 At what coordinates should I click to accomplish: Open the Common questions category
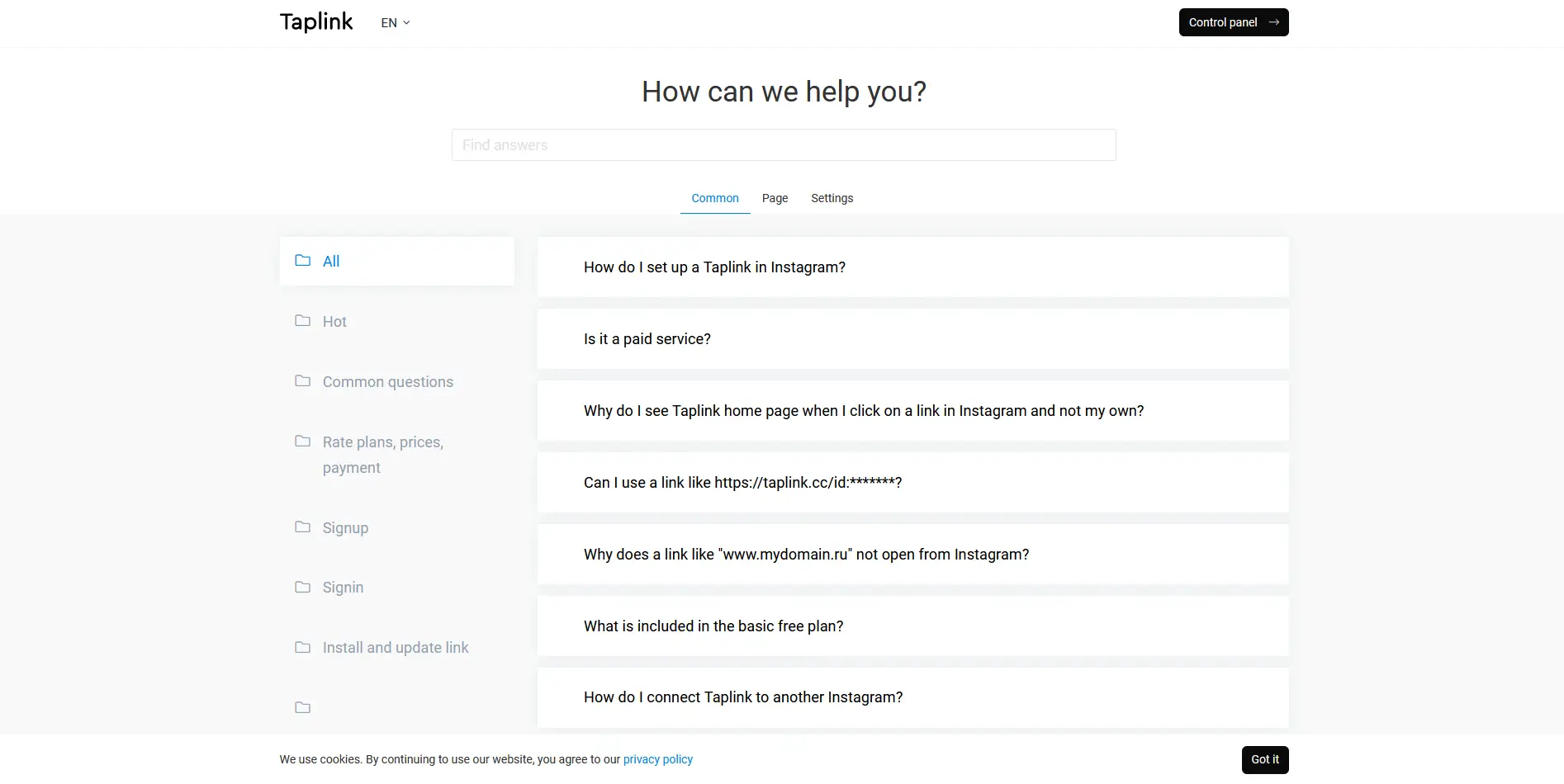(x=388, y=382)
